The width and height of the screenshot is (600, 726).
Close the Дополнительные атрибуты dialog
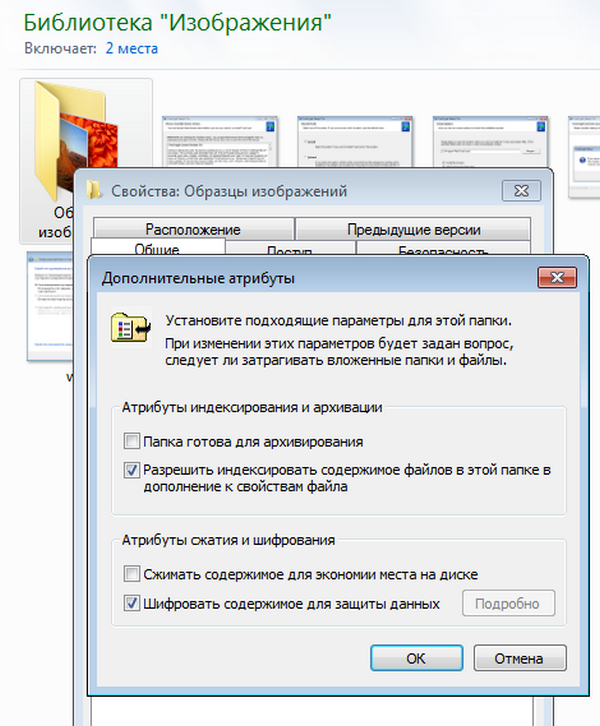point(557,277)
